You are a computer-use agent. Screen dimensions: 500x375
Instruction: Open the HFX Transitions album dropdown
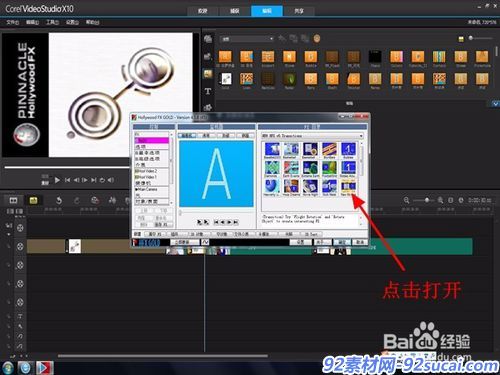pyautogui.click(x=312, y=136)
